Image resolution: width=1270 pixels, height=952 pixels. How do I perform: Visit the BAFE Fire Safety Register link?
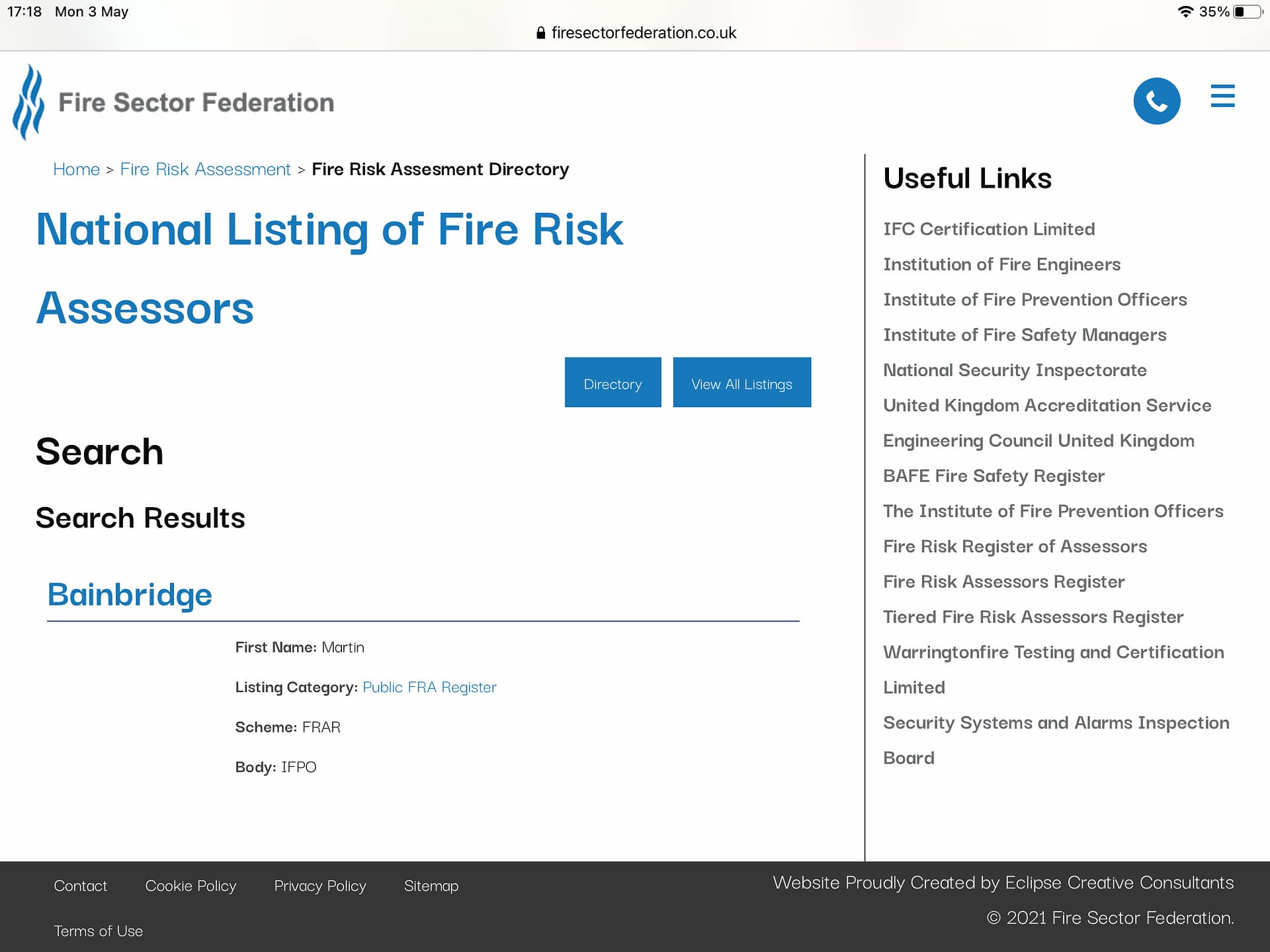point(994,475)
